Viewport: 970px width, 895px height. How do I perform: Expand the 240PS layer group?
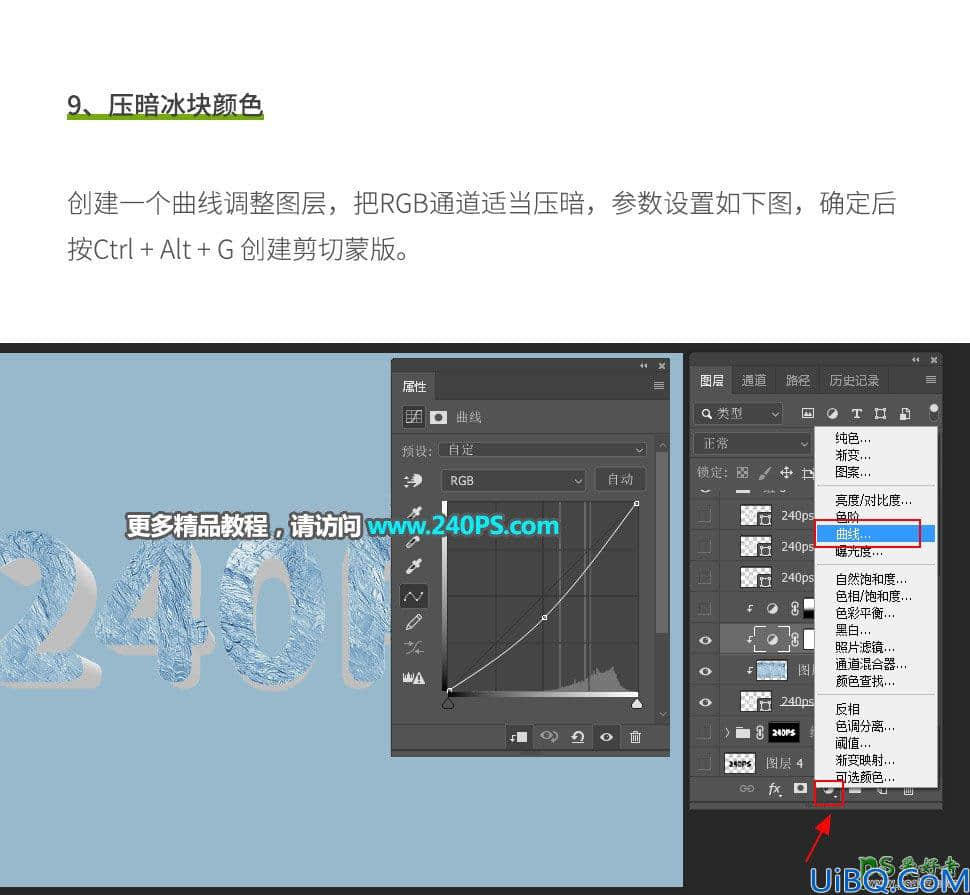[728, 732]
